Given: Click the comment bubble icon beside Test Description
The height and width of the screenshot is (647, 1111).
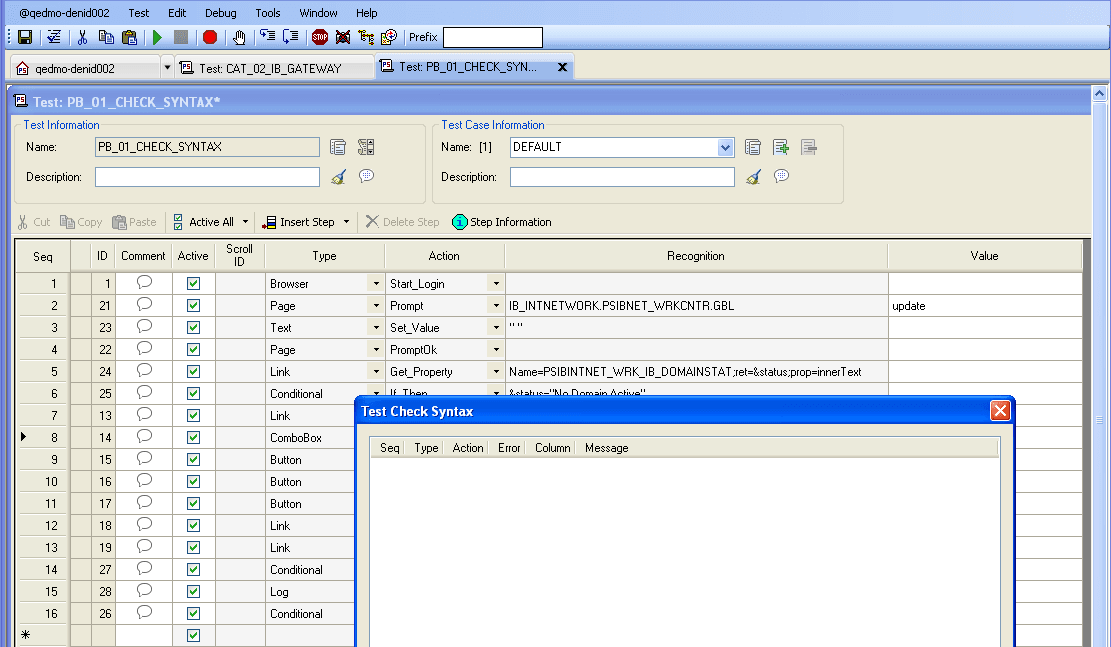Looking at the screenshot, I should click(x=364, y=177).
